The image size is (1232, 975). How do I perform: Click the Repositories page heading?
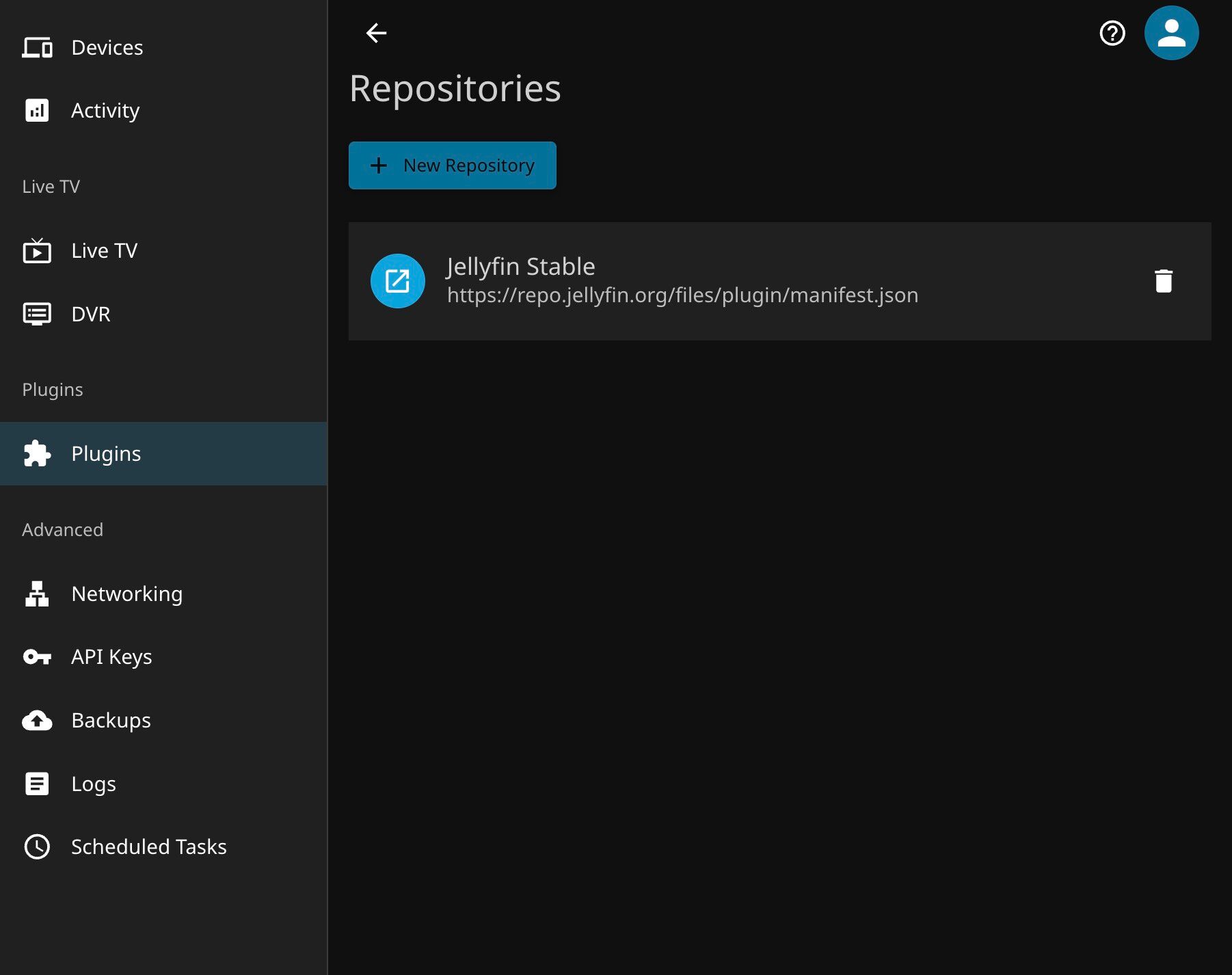tap(455, 88)
